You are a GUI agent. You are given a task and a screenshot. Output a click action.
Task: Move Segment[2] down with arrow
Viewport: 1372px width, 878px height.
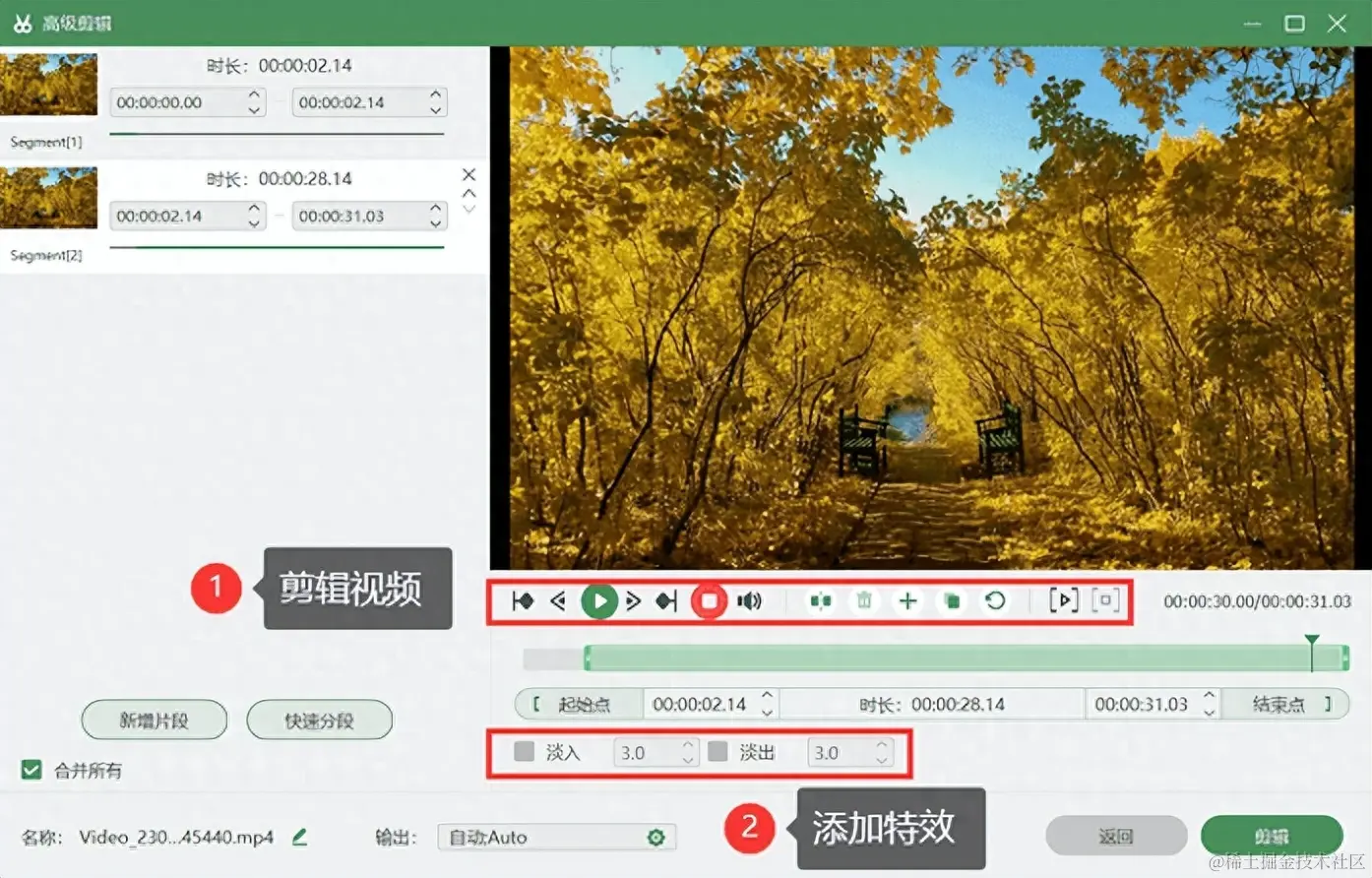pyautogui.click(x=468, y=209)
